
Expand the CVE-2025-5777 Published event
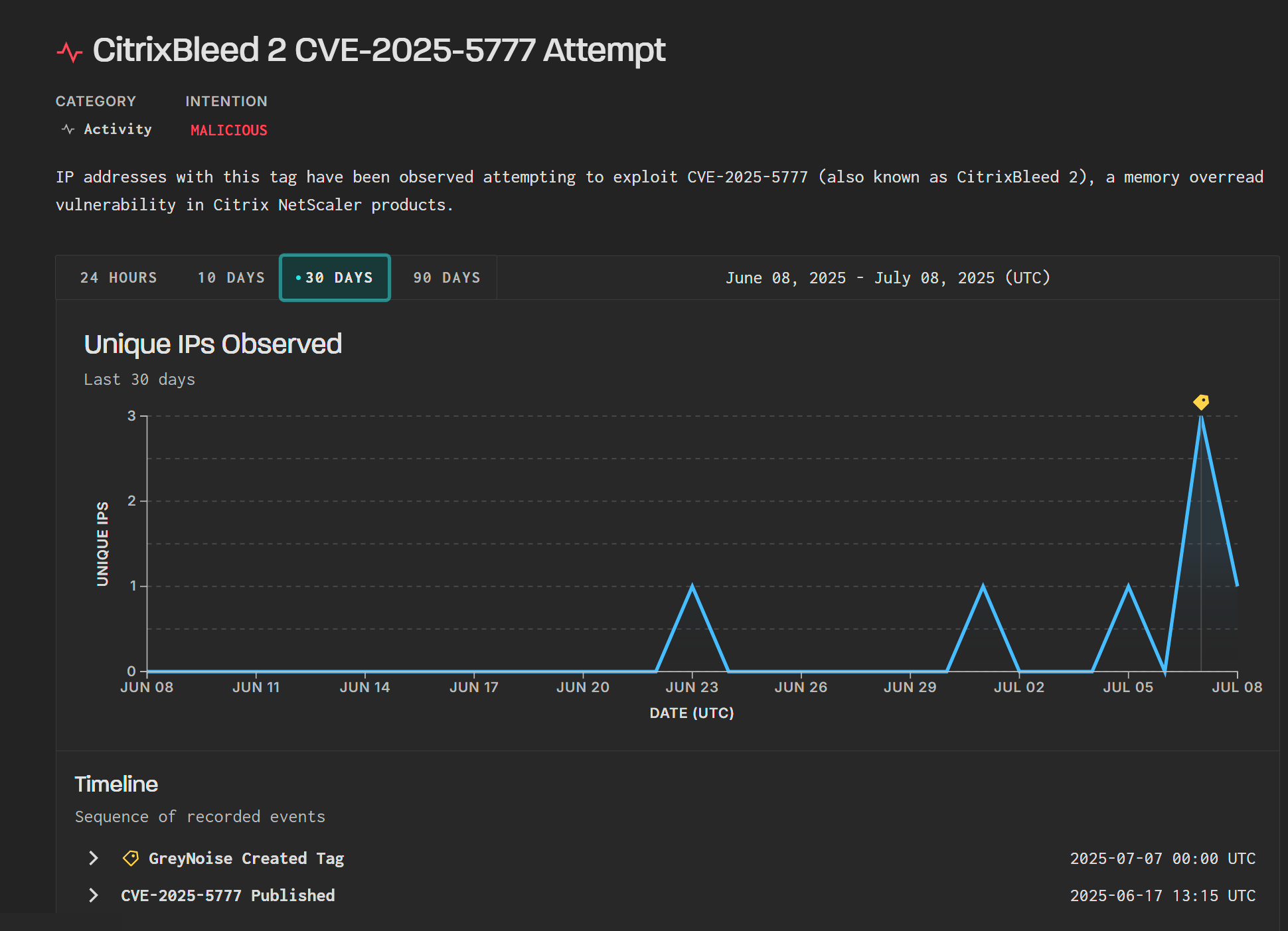click(94, 895)
